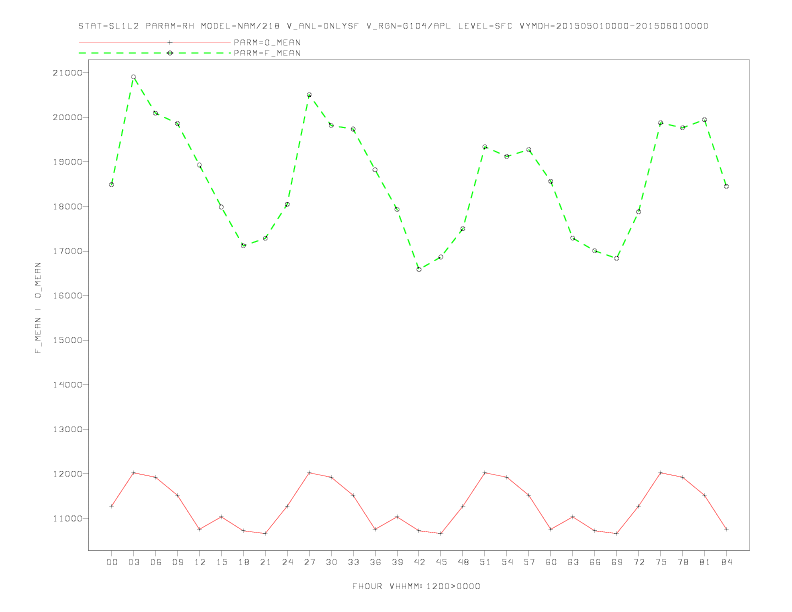Click the red O_MEAN marker at hour 15
The image size is (792, 612).
(x=221, y=517)
